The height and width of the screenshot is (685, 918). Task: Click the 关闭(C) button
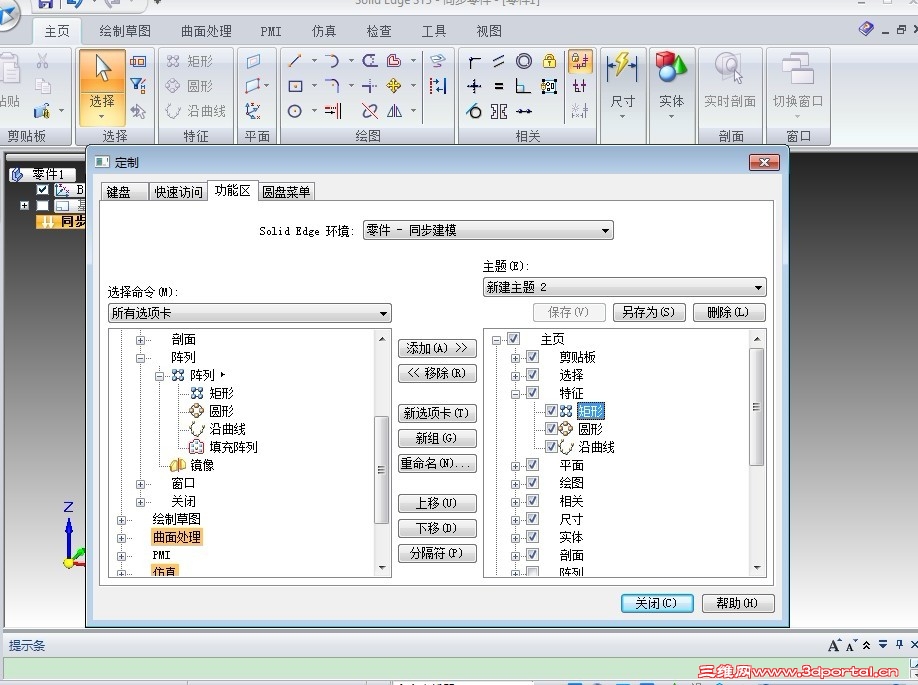[657, 603]
